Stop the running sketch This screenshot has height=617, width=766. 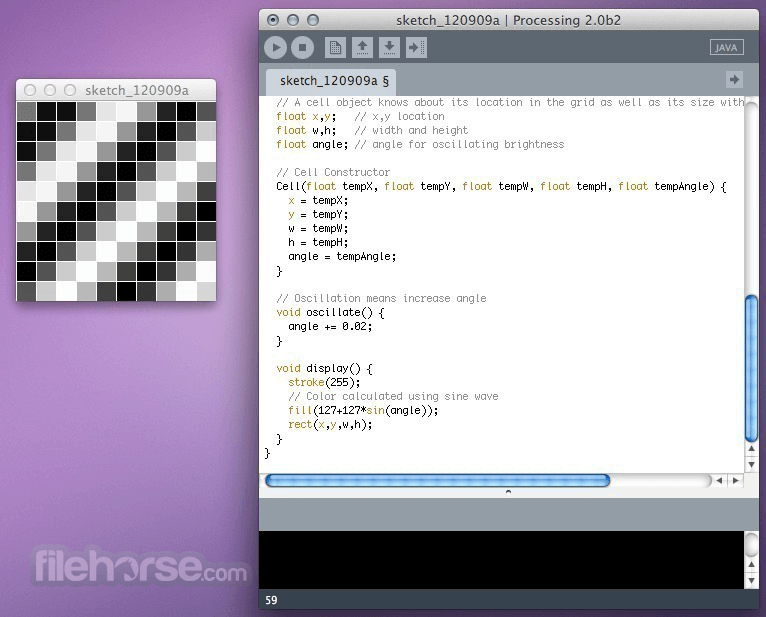tap(302, 48)
